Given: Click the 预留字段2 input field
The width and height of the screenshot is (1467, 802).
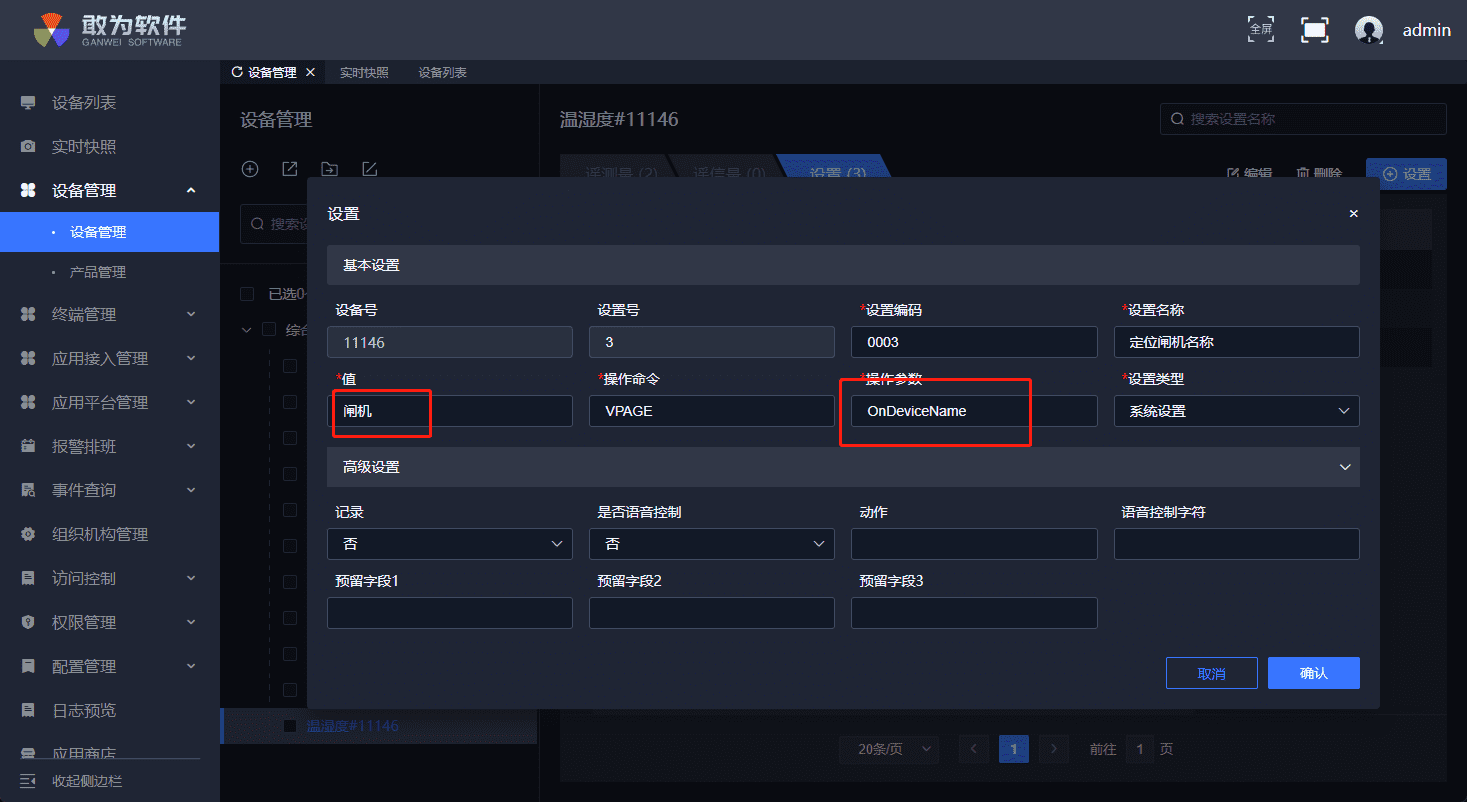Looking at the screenshot, I should coord(712,613).
